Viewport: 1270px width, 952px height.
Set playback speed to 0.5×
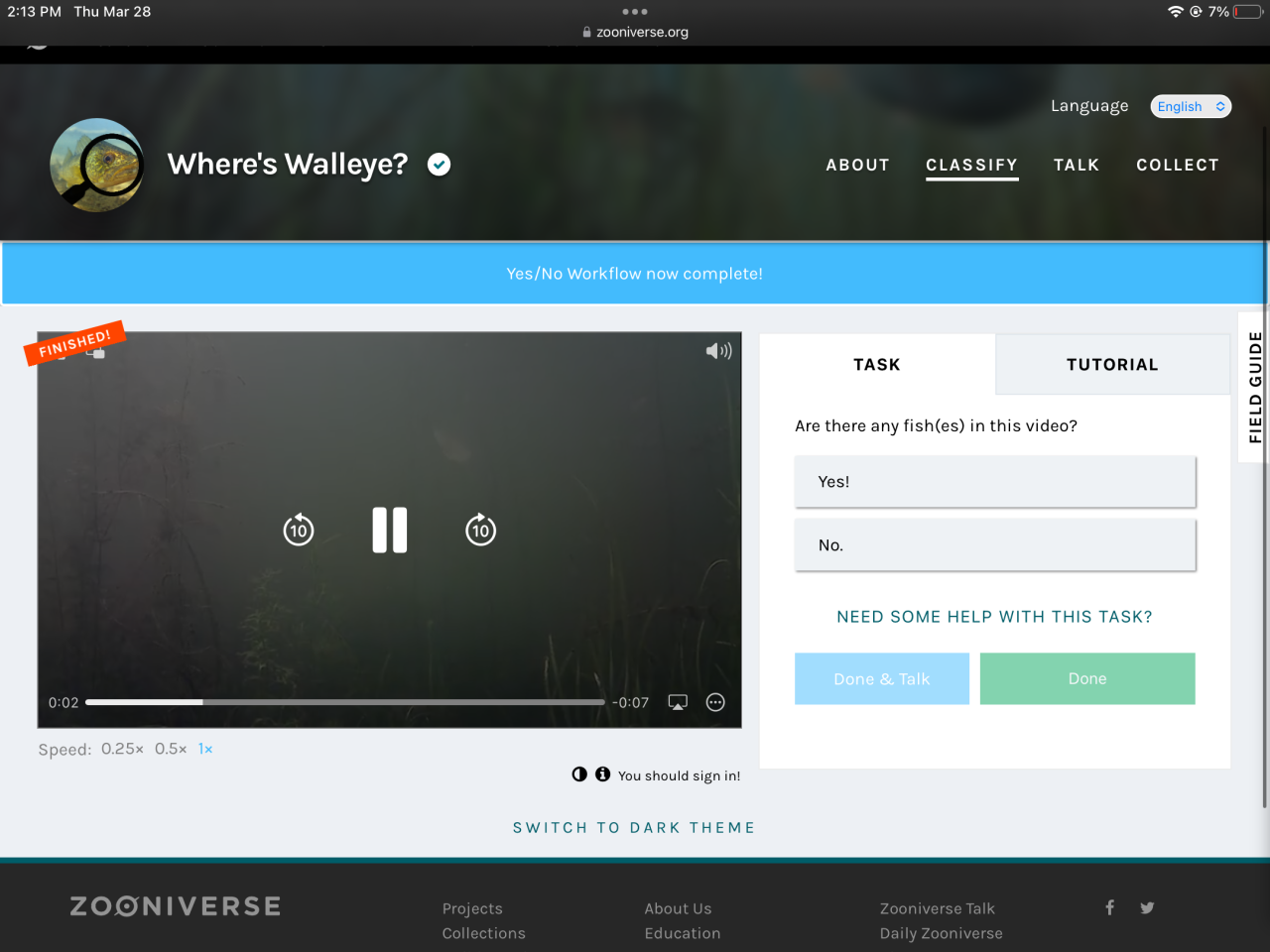click(171, 749)
